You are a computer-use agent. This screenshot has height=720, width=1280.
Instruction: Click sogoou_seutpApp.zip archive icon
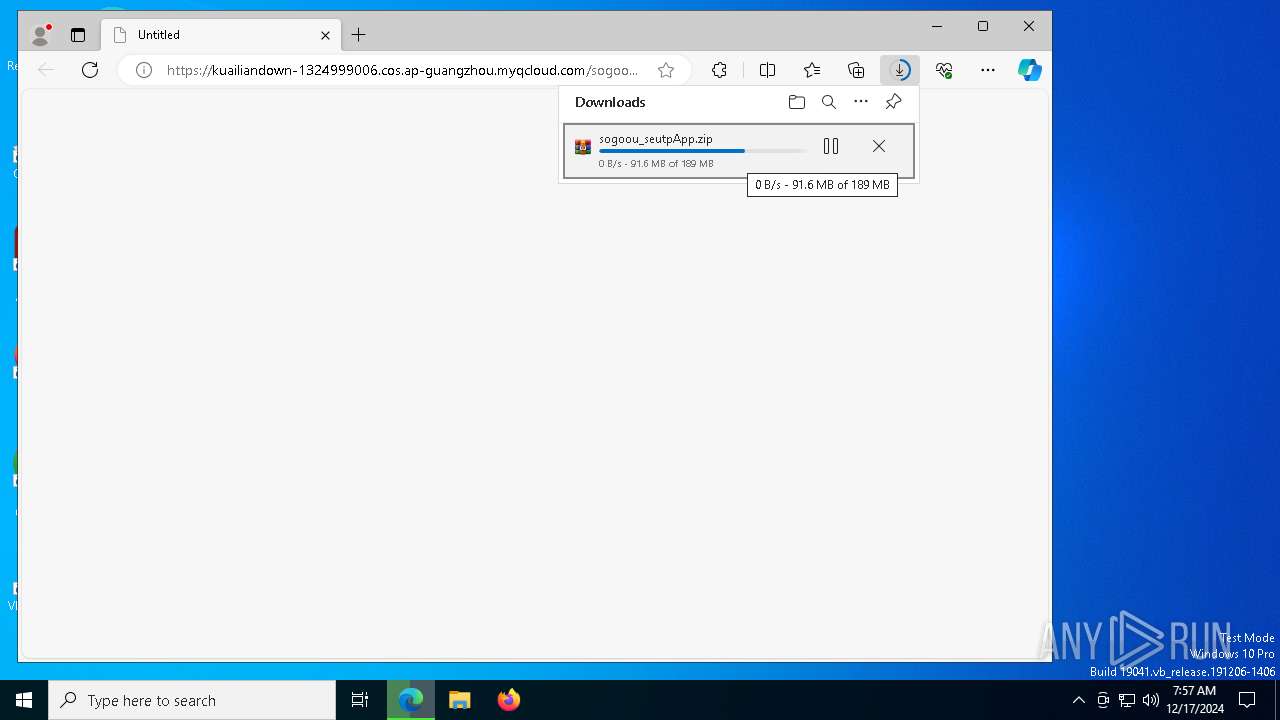tap(583, 147)
